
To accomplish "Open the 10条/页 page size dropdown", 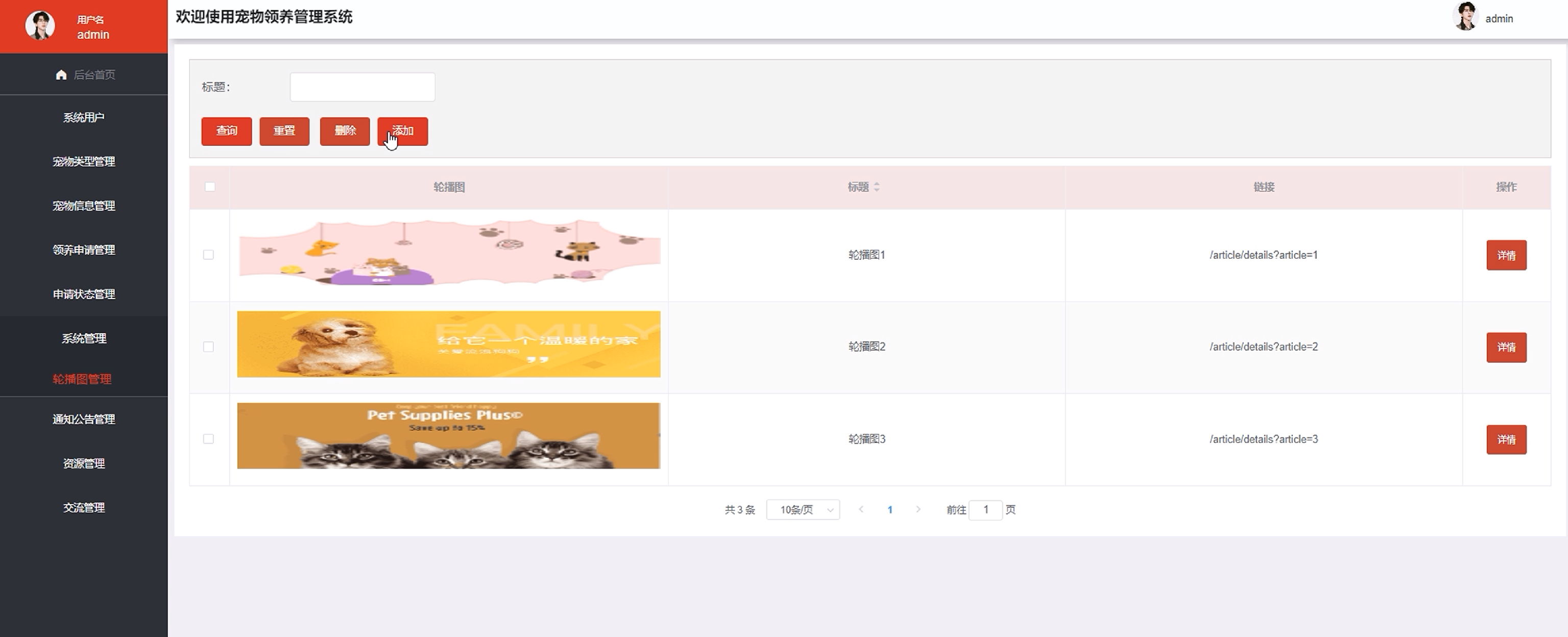I will 803,510.
